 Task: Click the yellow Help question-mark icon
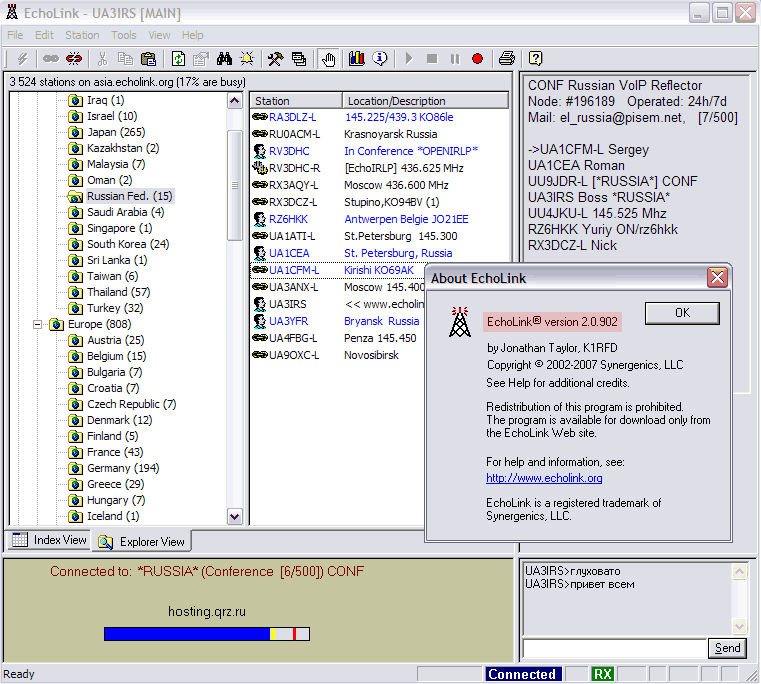pyautogui.click(x=535, y=59)
